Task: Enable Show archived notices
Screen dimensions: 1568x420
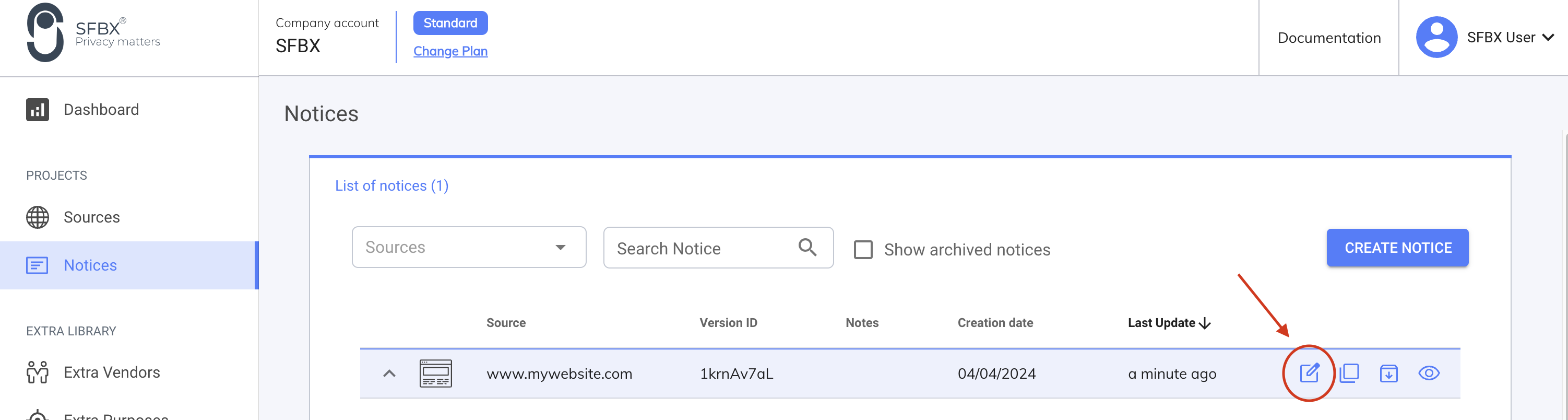Action: (x=864, y=250)
